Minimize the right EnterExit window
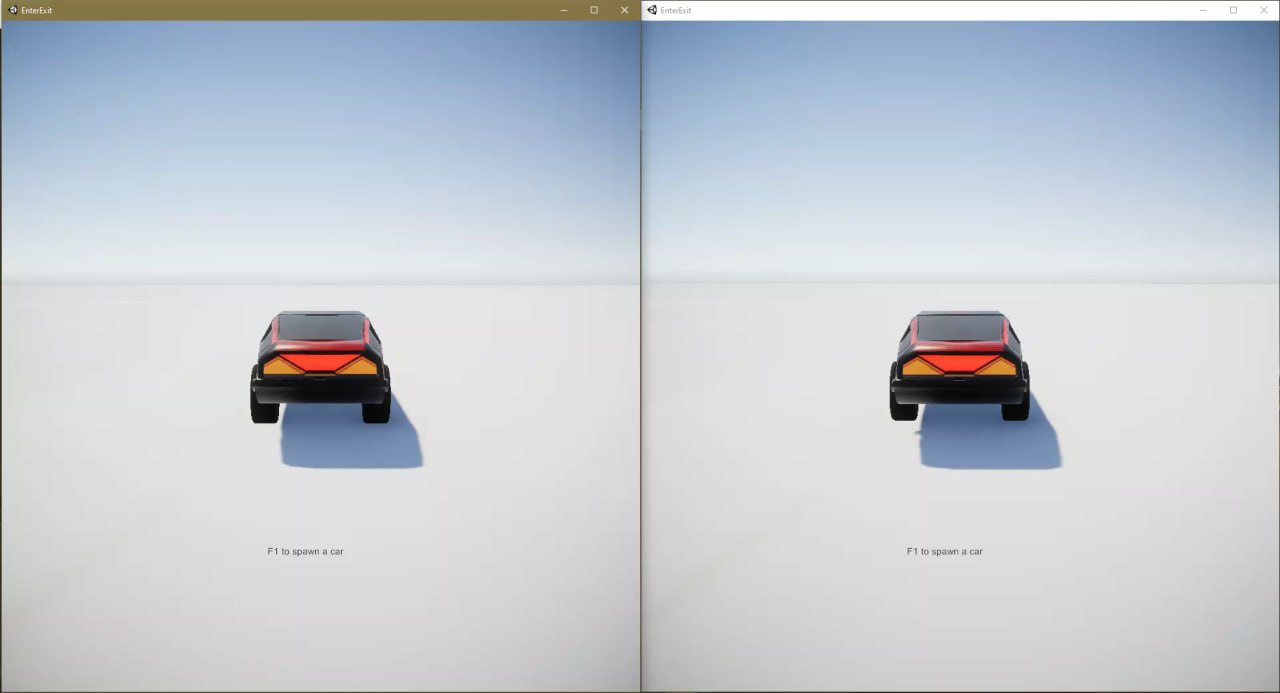This screenshot has height=693, width=1280. pos(1203,10)
